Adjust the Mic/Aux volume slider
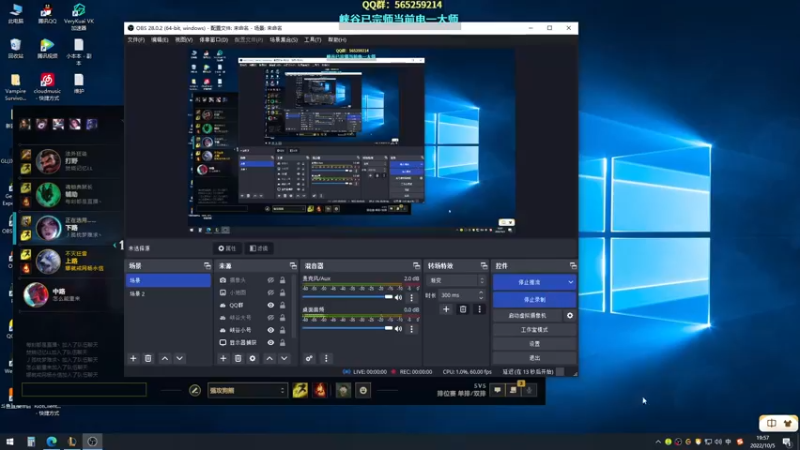This screenshot has height=450, width=800. tap(348, 297)
